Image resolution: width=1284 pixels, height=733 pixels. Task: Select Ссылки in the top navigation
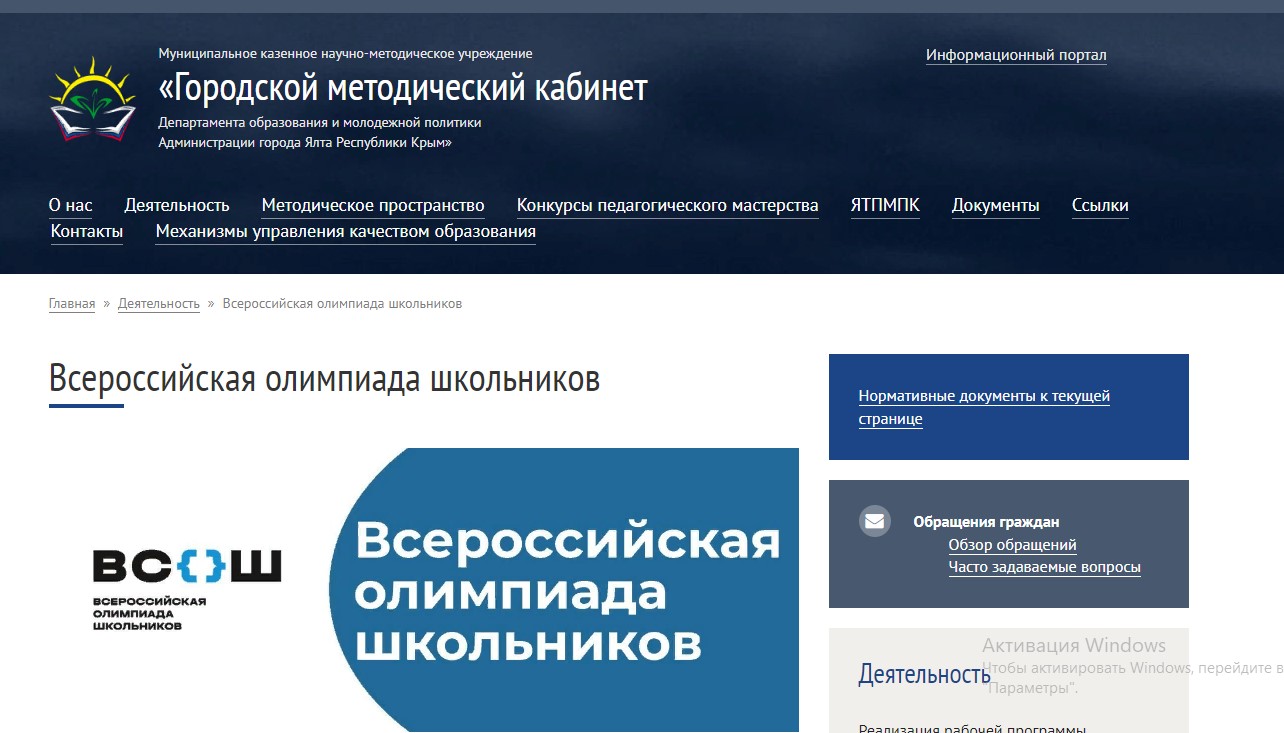1100,205
